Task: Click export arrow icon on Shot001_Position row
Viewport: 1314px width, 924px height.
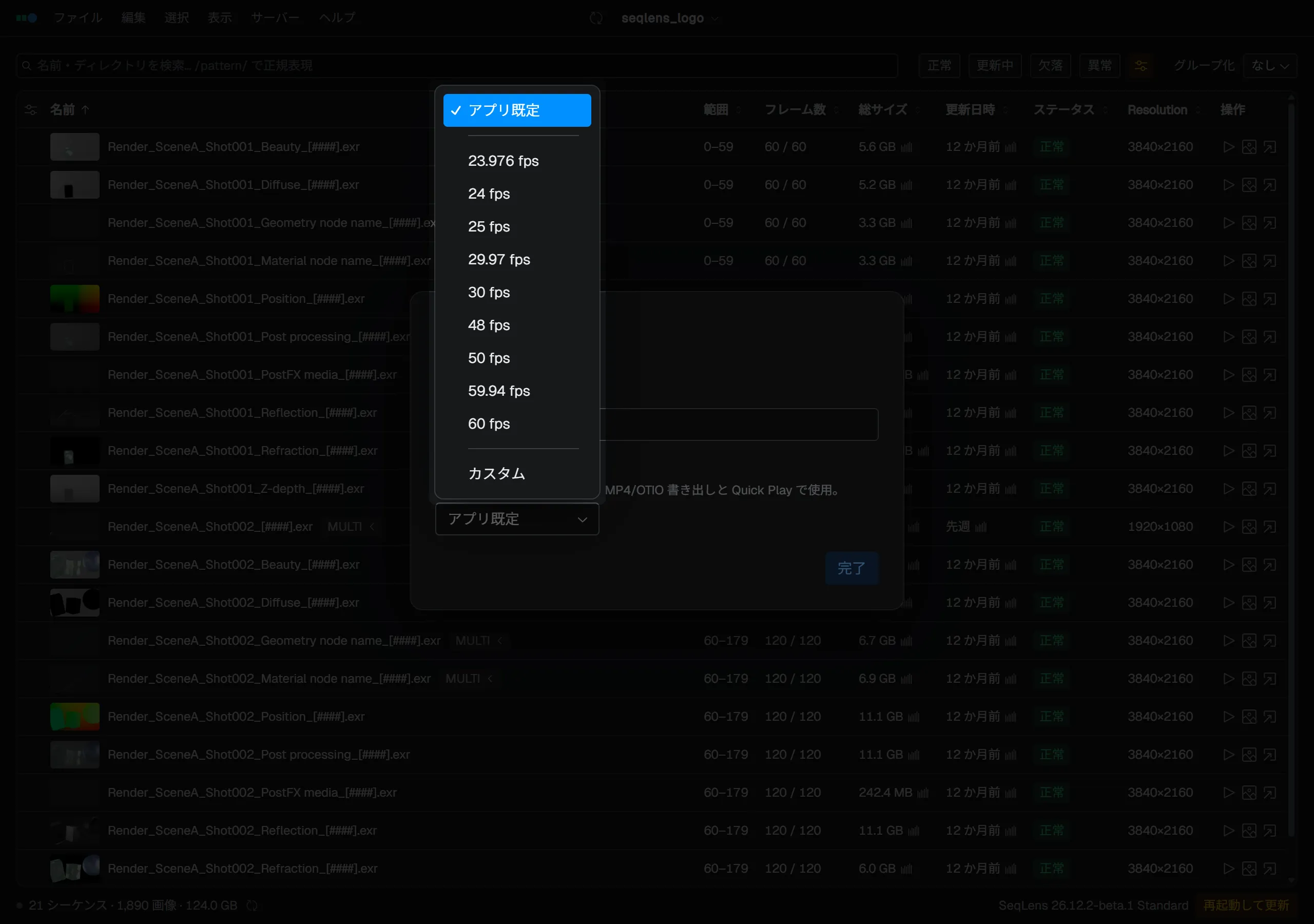Action: [x=1269, y=299]
